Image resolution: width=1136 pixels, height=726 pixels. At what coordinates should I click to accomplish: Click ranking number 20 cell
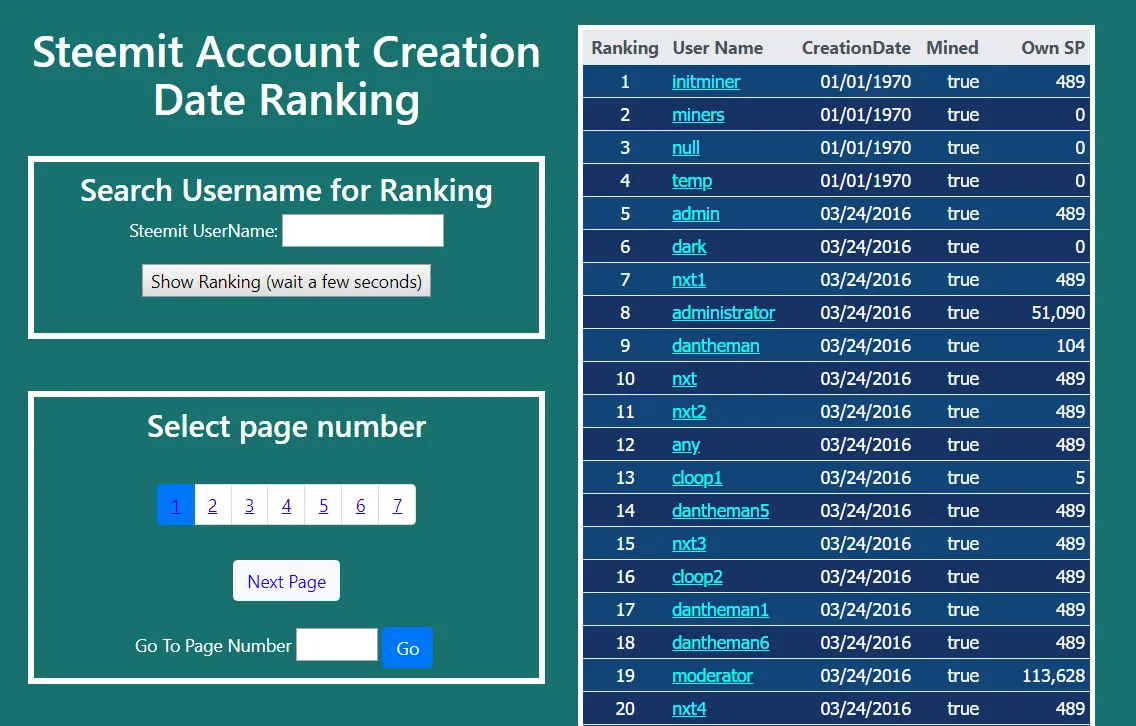coord(625,709)
